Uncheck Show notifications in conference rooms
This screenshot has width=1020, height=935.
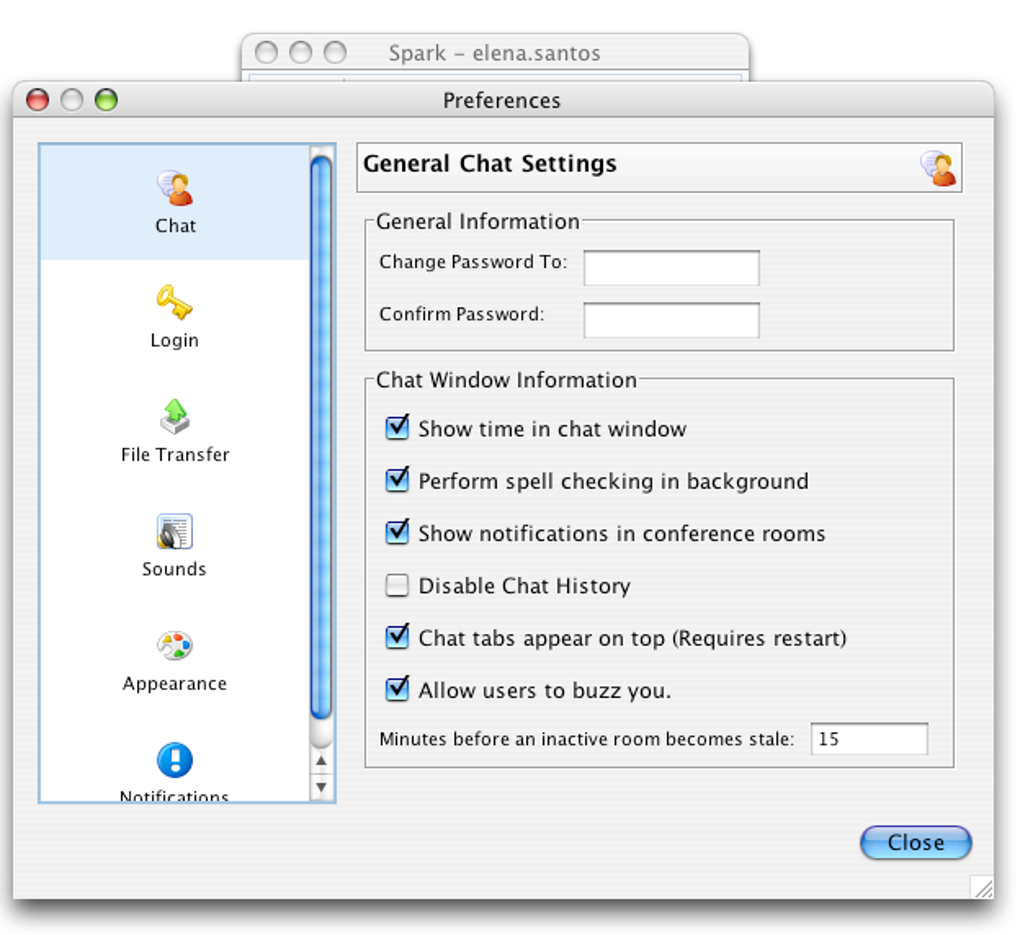pyautogui.click(x=397, y=532)
